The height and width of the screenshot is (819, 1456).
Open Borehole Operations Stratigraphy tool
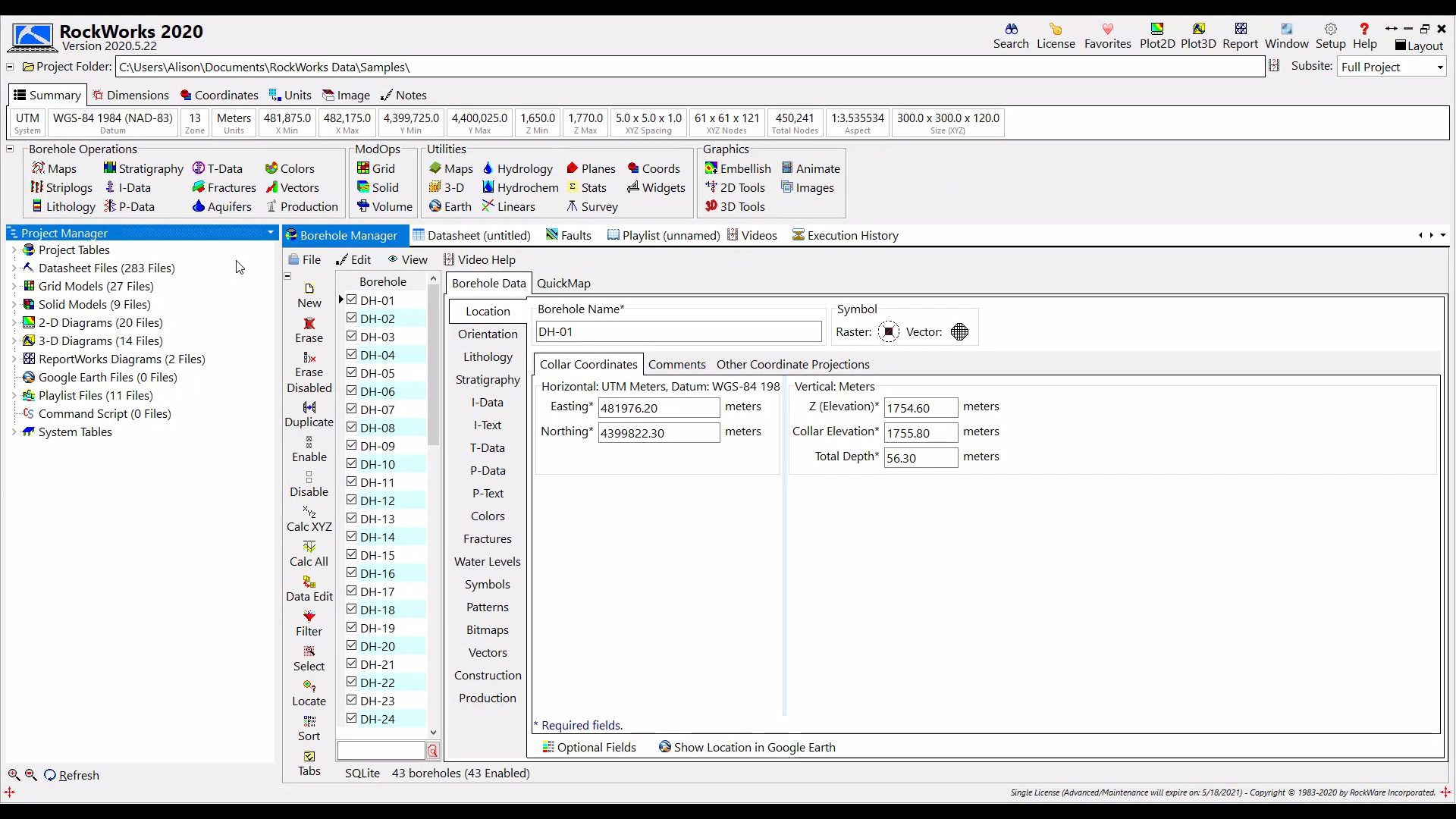(x=143, y=168)
